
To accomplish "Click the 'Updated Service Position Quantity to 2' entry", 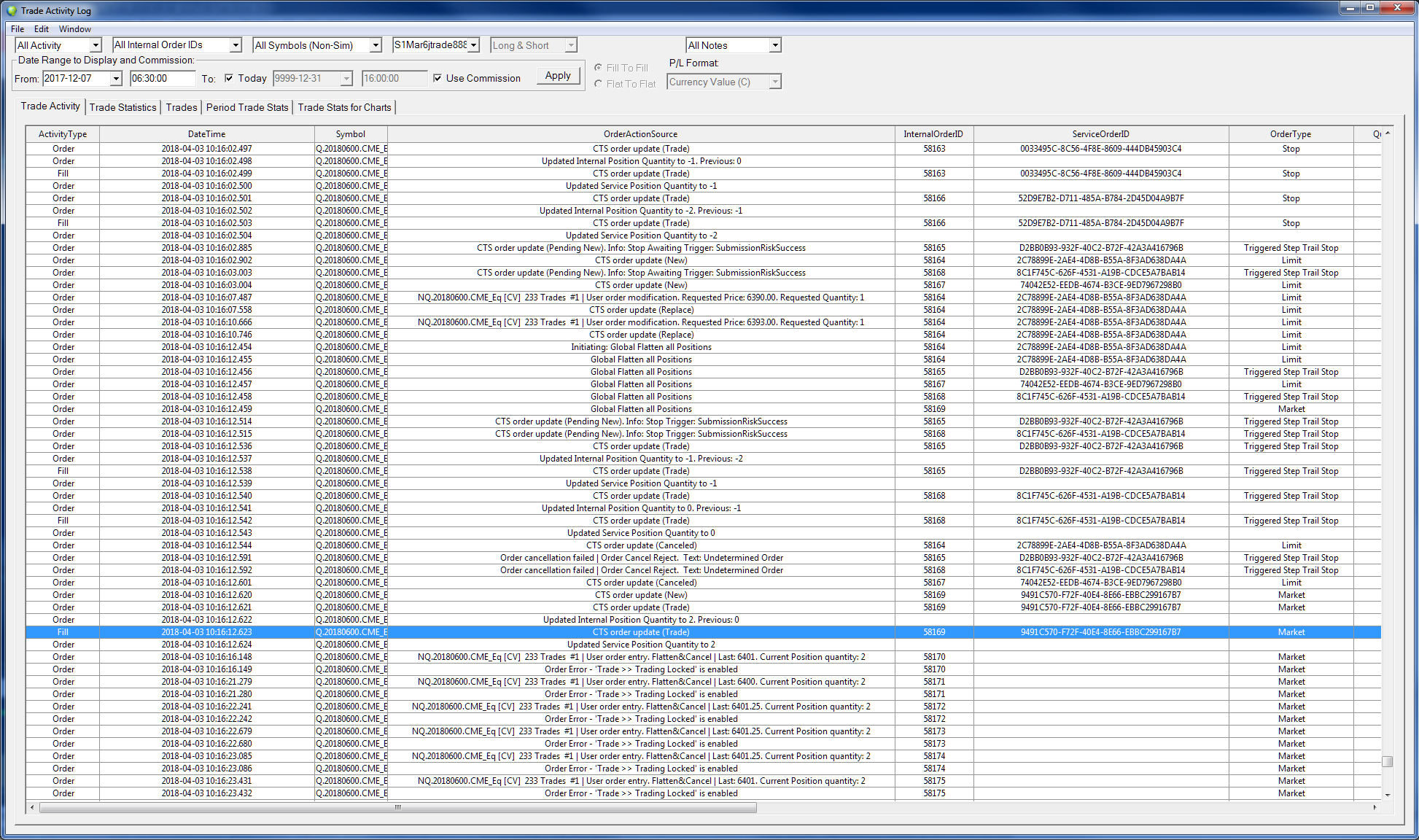I will [641, 645].
